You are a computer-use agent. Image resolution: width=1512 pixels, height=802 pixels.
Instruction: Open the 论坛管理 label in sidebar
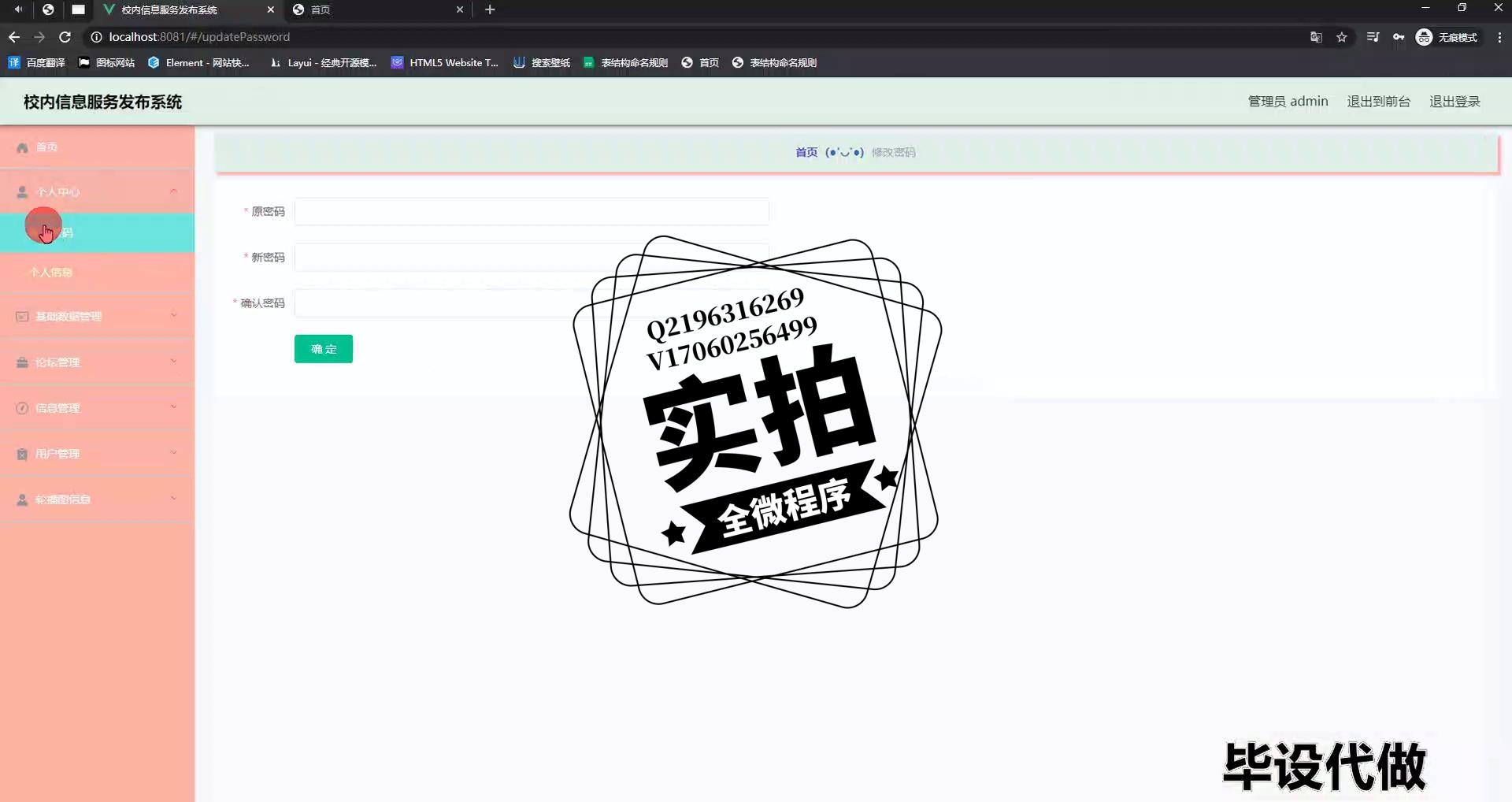(57, 362)
